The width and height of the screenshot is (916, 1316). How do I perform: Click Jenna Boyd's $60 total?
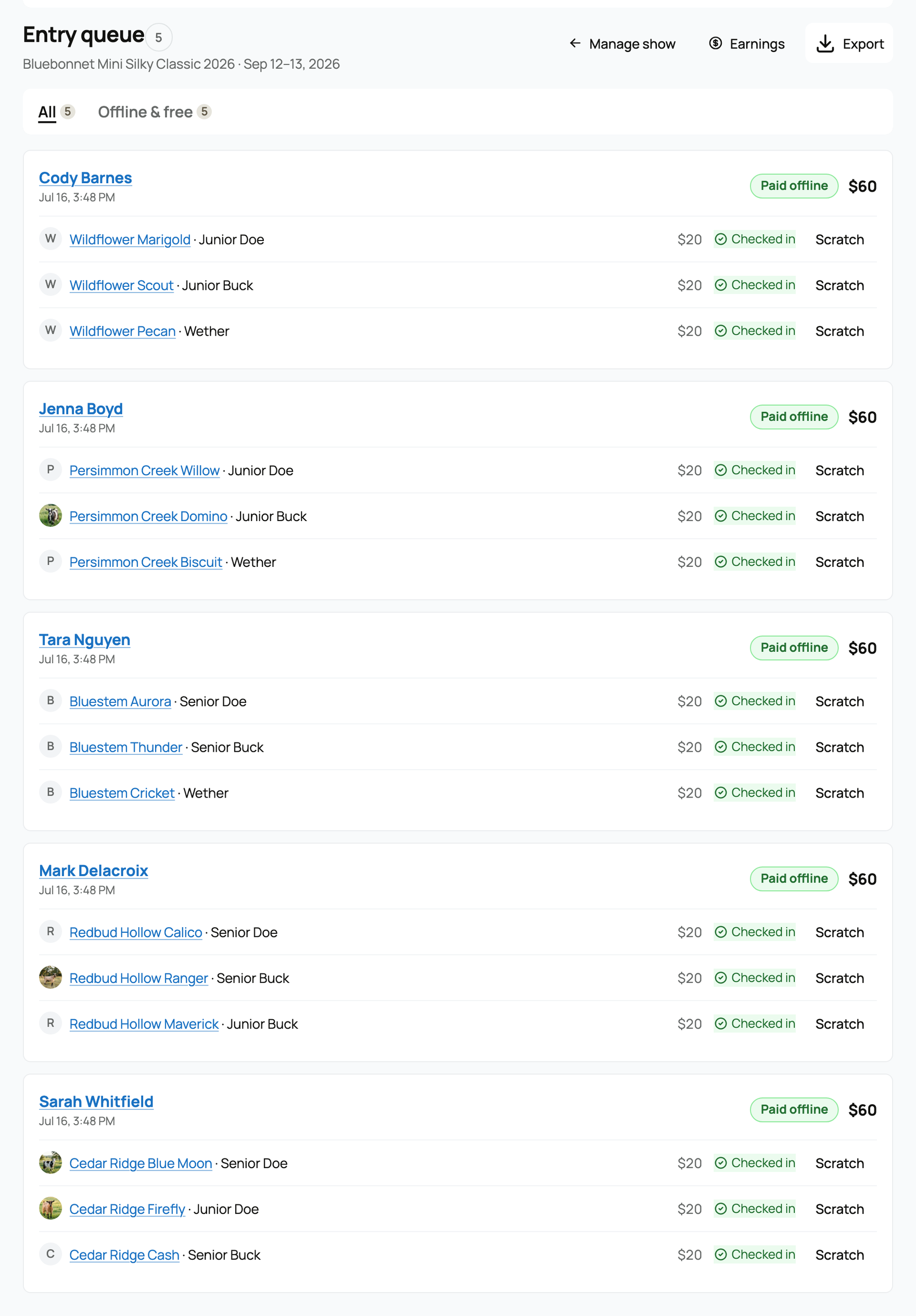(862, 417)
